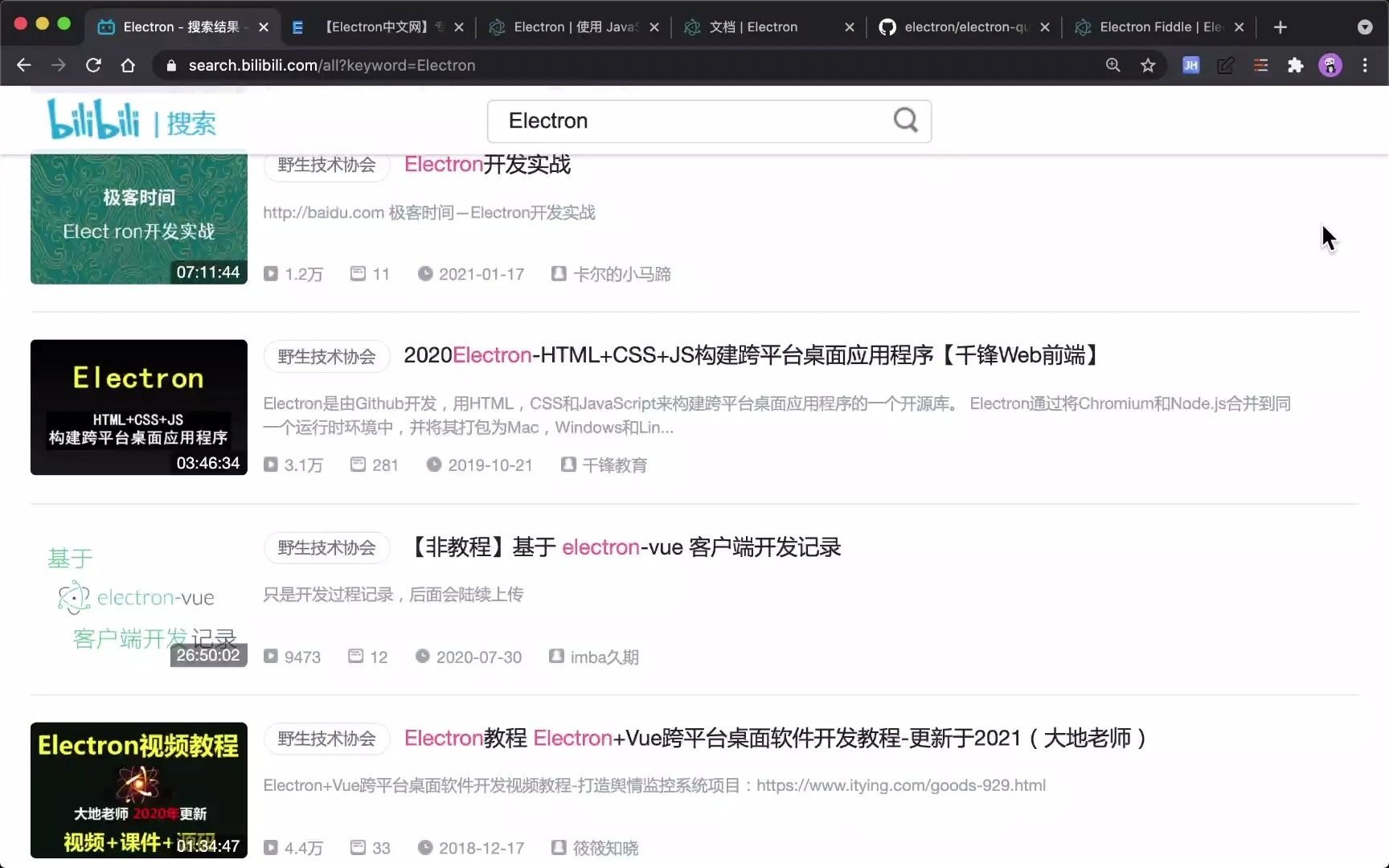Open the 极客时间 Electron开发实战 thumbnail

(x=139, y=219)
